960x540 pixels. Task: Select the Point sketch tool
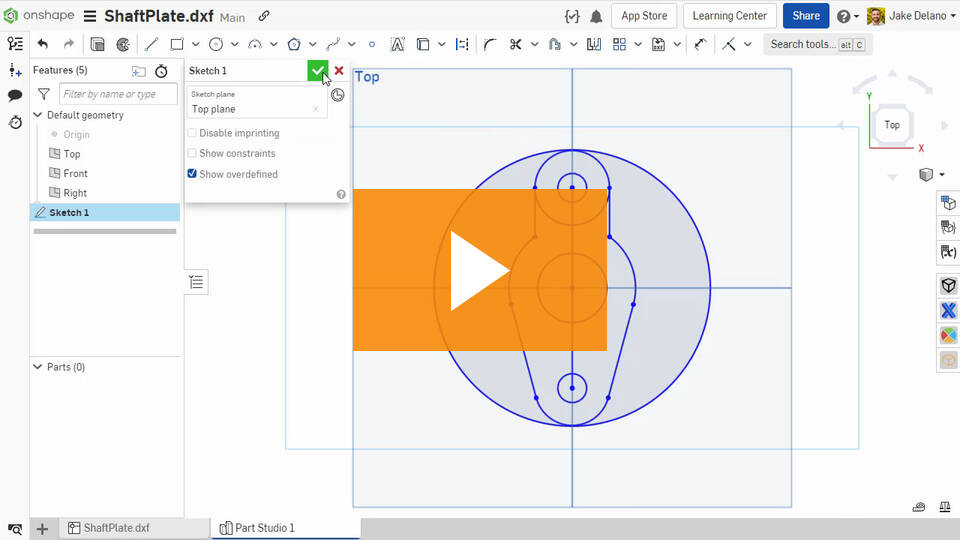[372, 44]
